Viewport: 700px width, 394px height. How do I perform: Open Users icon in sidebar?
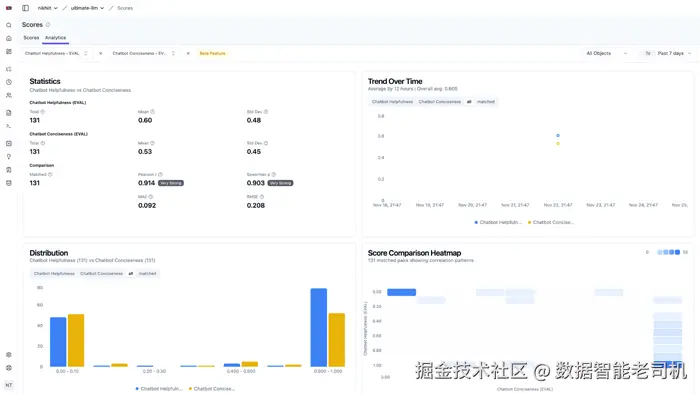(8, 95)
